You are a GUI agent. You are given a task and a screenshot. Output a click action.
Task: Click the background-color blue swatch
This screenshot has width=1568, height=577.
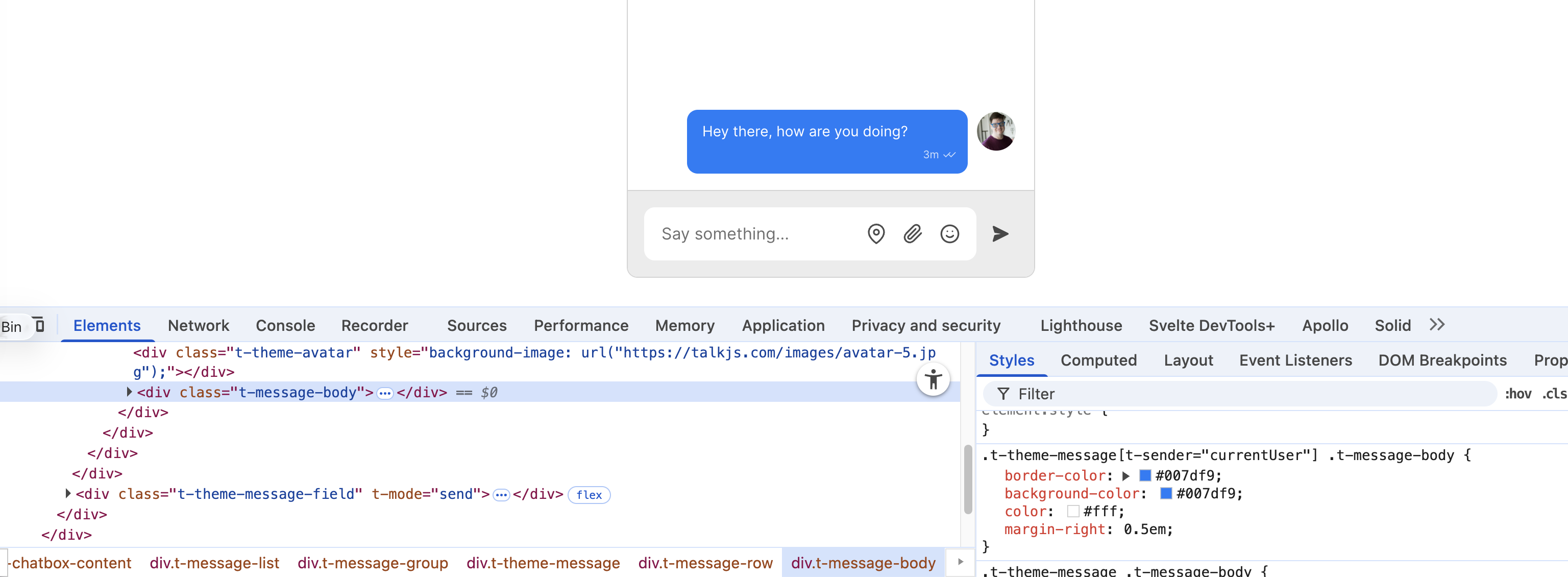click(x=1165, y=494)
